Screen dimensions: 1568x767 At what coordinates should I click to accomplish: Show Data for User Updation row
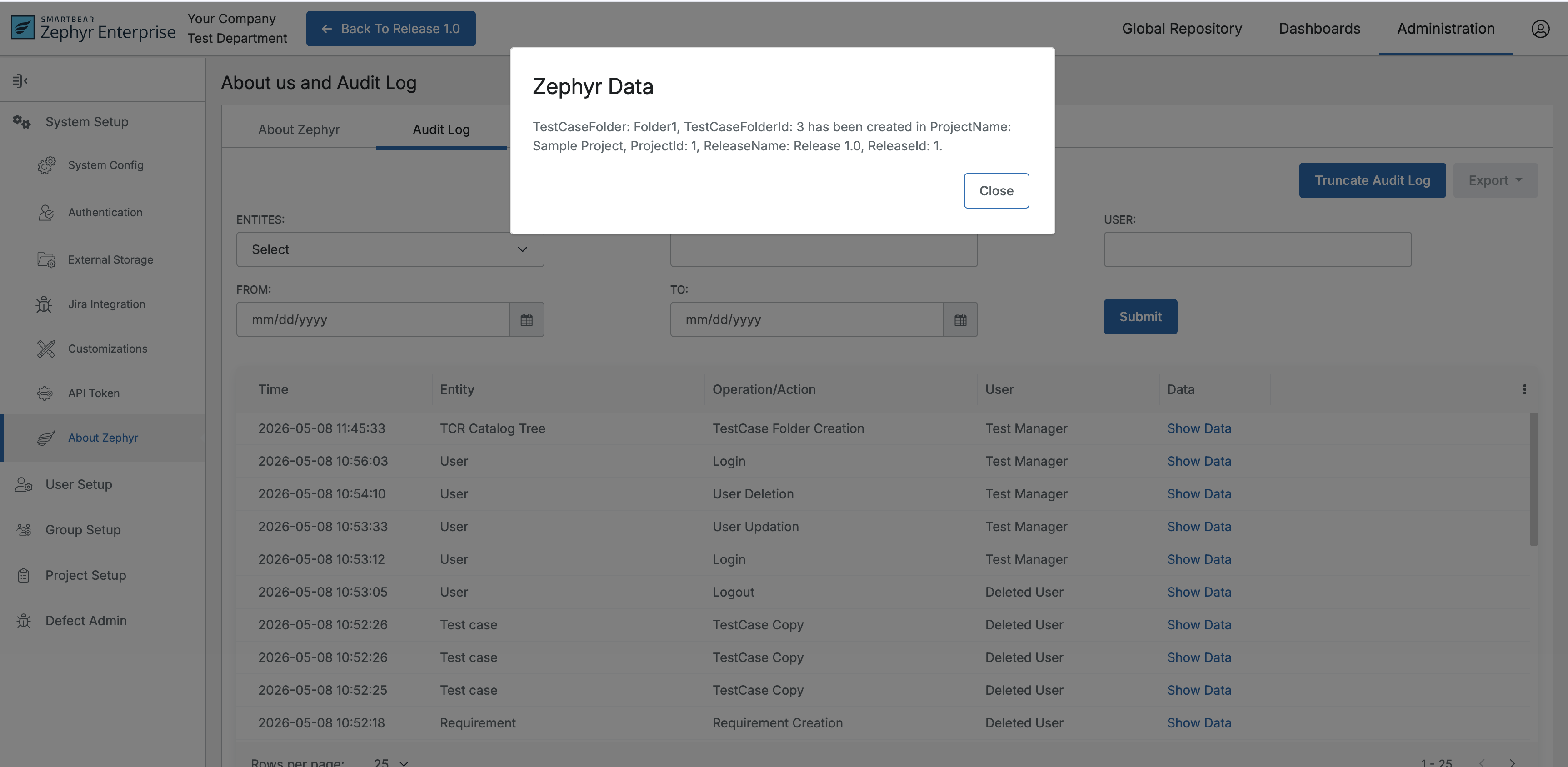pyautogui.click(x=1198, y=527)
